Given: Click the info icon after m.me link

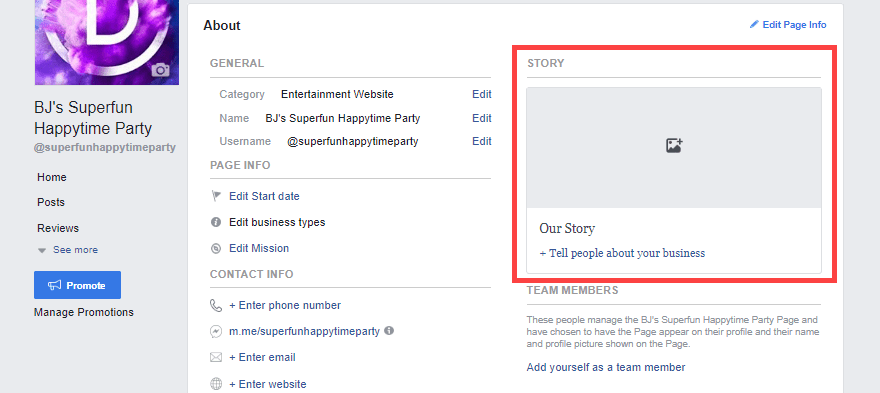Looking at the screenshot, I should point(389,331).
